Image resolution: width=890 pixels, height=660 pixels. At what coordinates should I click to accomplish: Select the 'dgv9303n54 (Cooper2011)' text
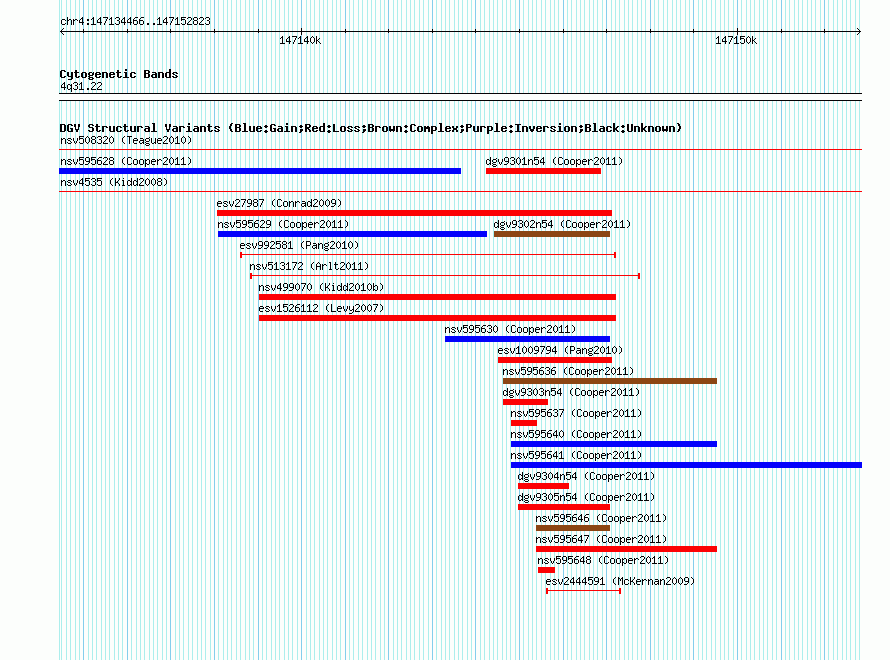[x=571, y=392]
